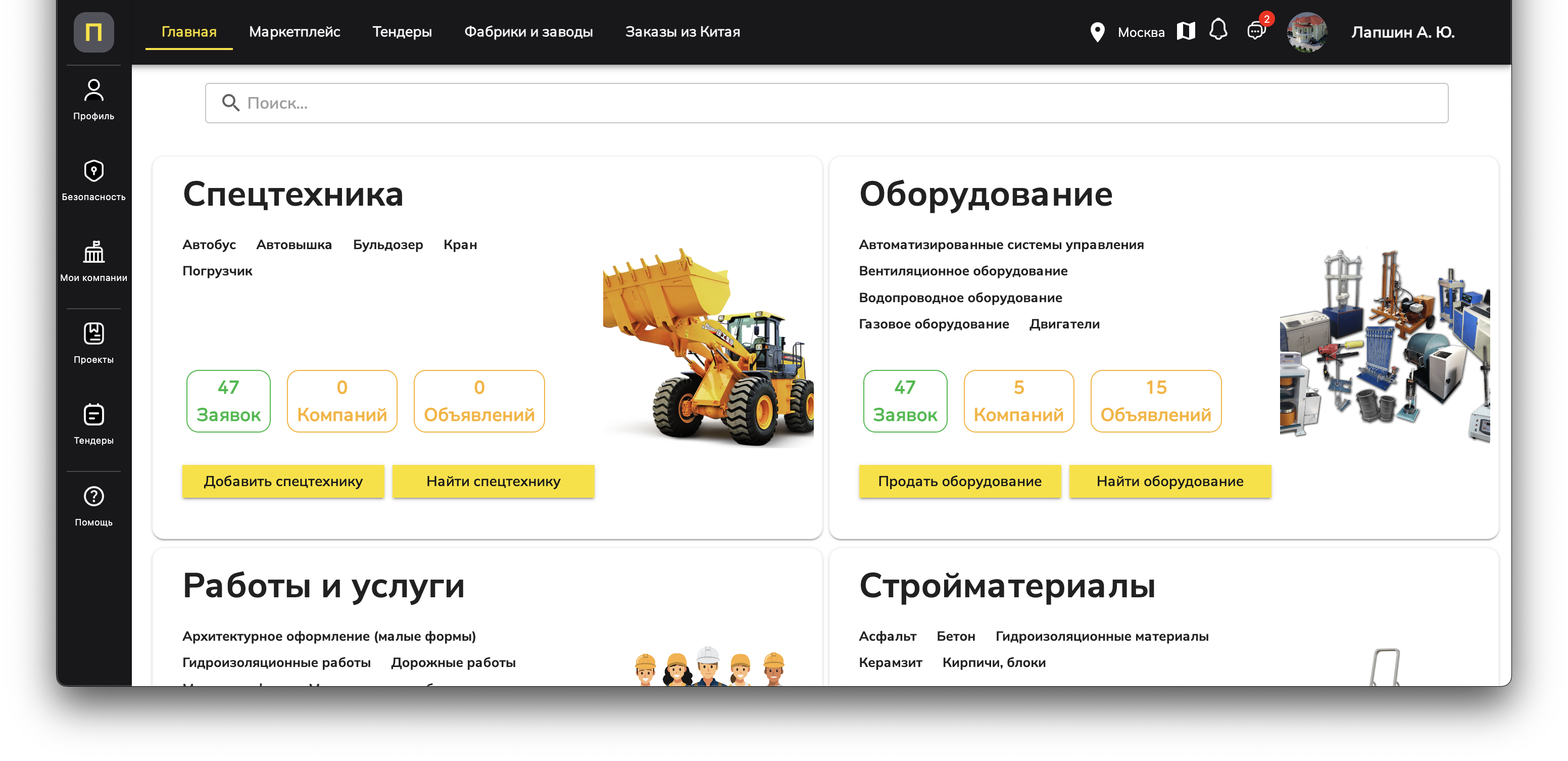The image size is (1568, 761).
Task: Click the location pin icon
Action: tap(1097, 32)
